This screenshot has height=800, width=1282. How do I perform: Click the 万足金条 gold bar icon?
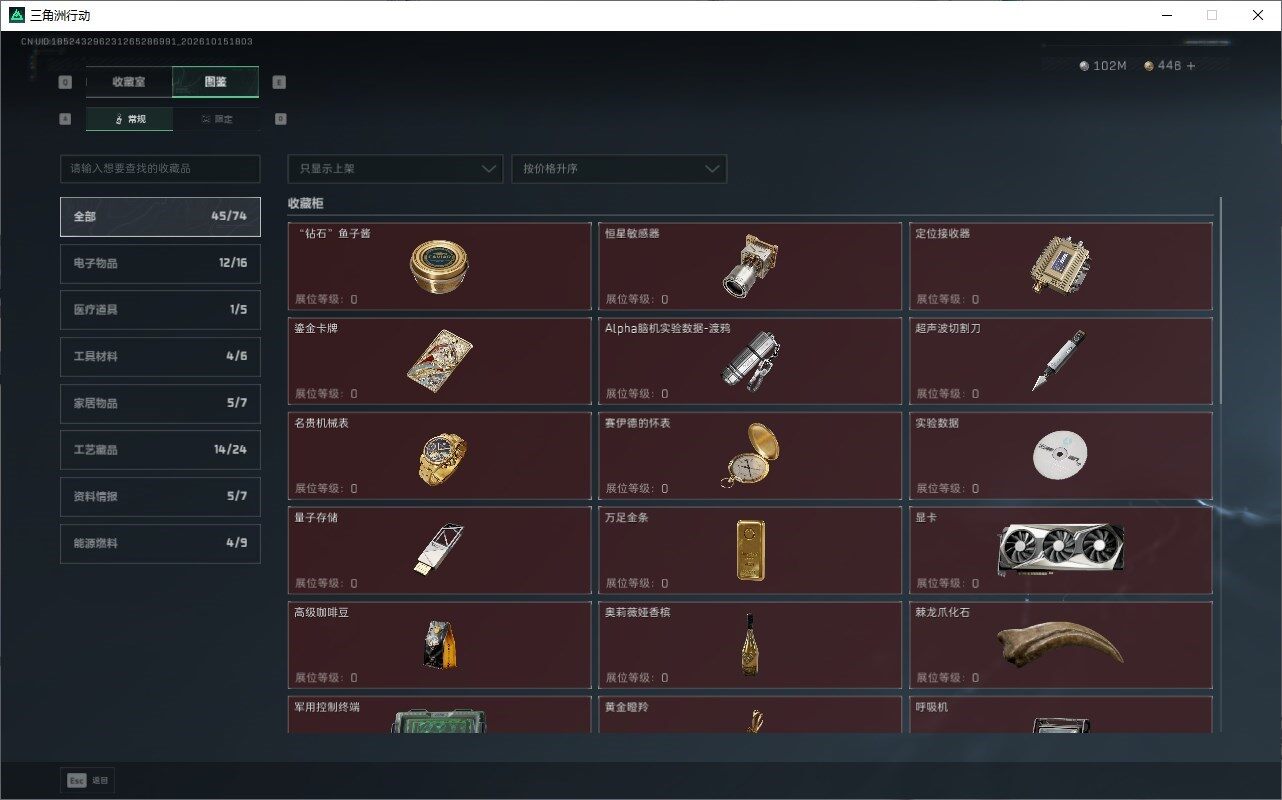pyautogui.click(x=751, y=549)
